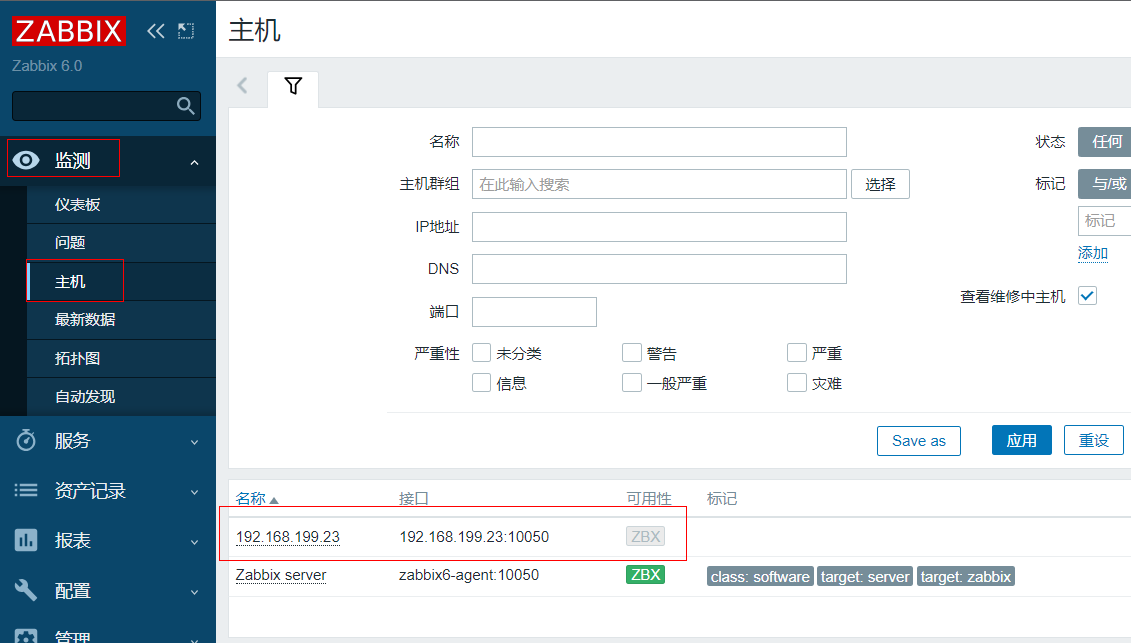Click the list icon for 资产记录
1131x643 pixels.
click(26, 491)
